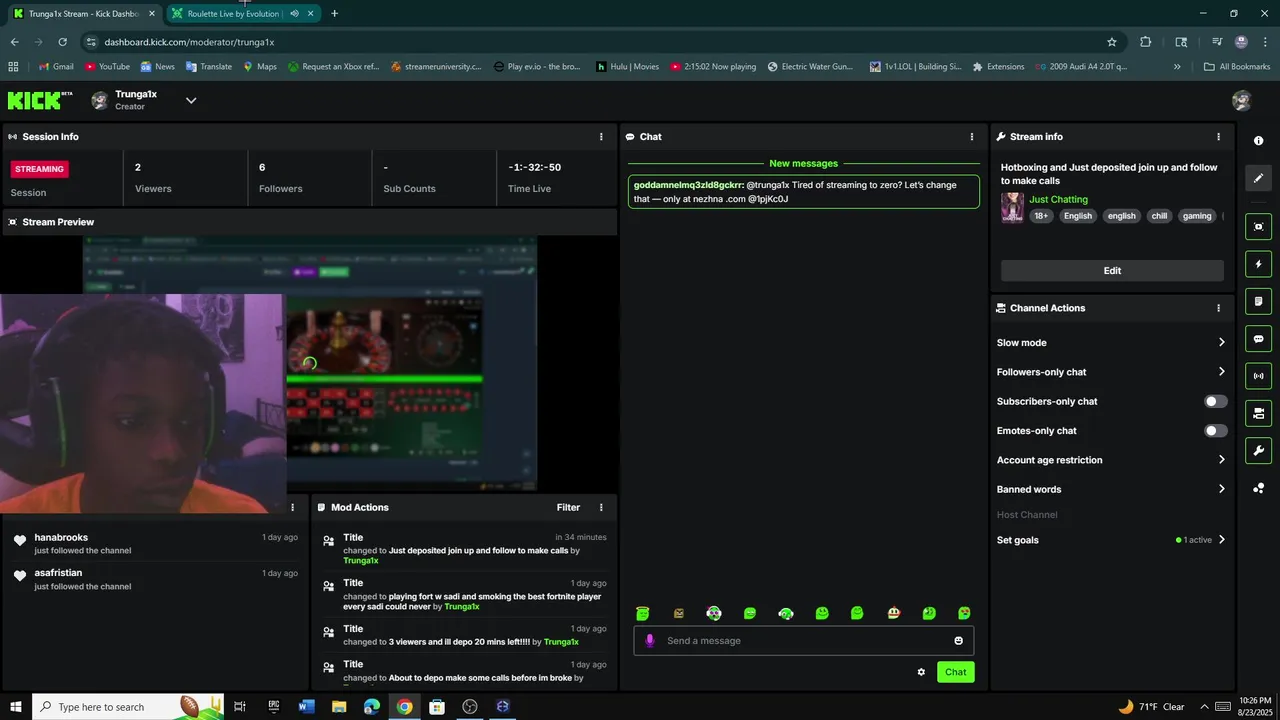Click the Kick logo in header
This screenshot has width=1280, height=720.
coord(39,100)
